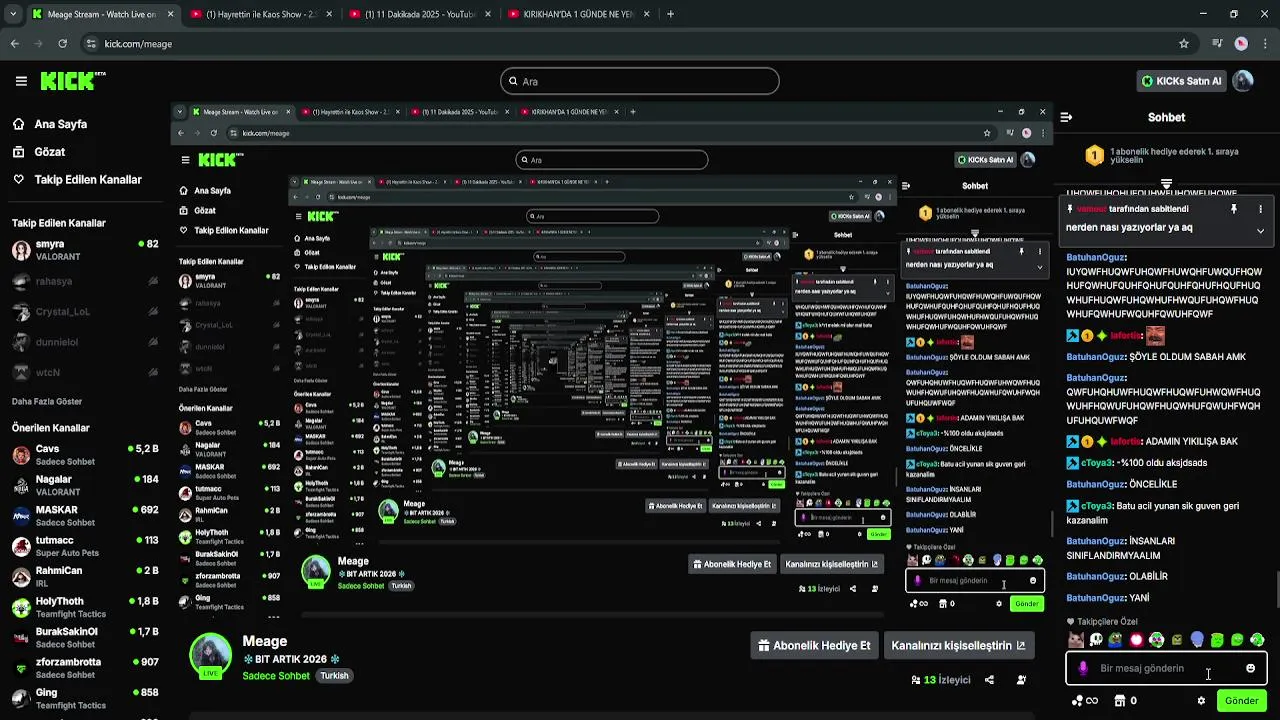Click the share icon under the stream
This screenshot has height=720, width=1280.
[x=989, y=680]
